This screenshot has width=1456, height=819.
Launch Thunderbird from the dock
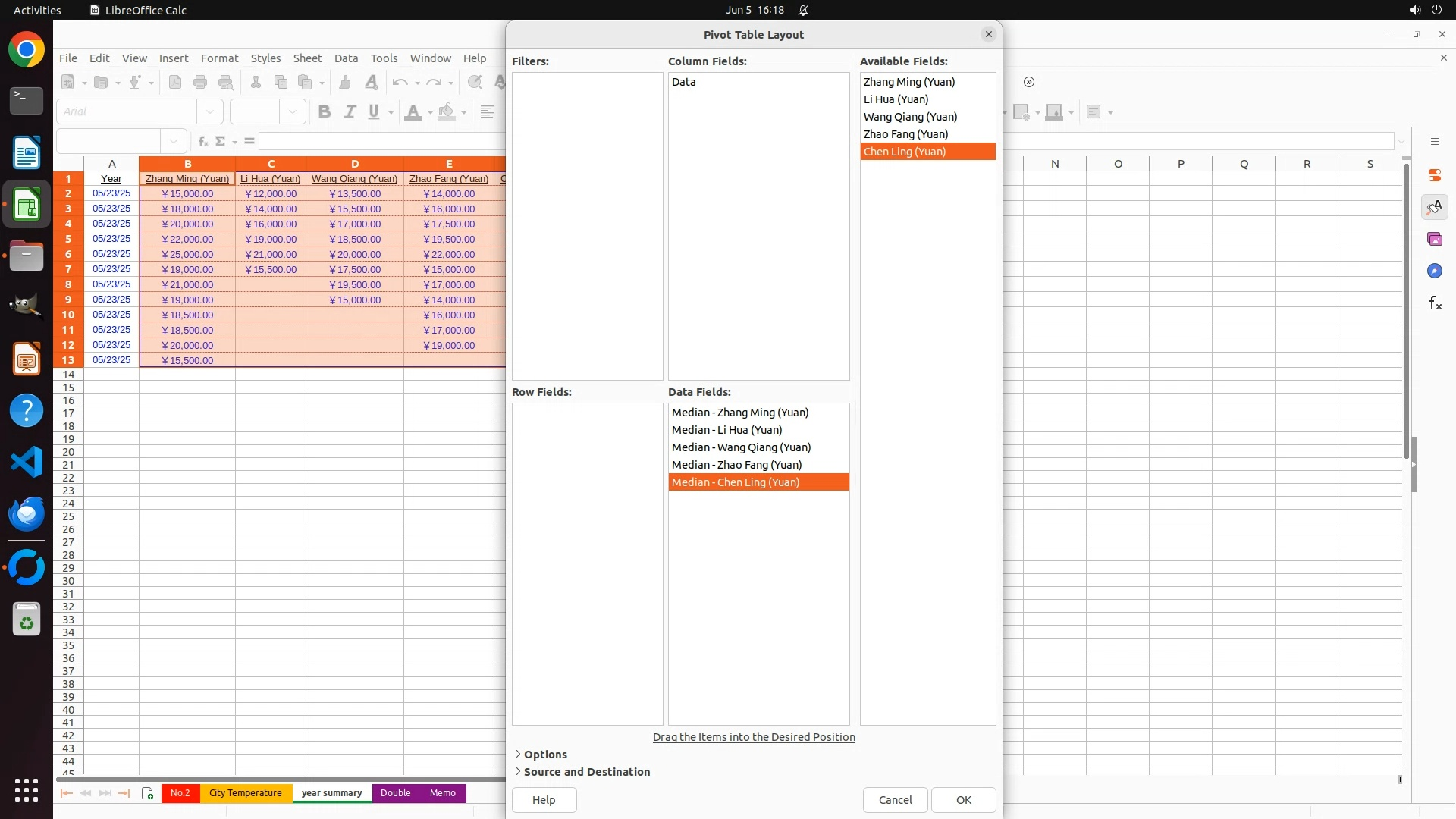pyautogui.click(x=27, y=514)
